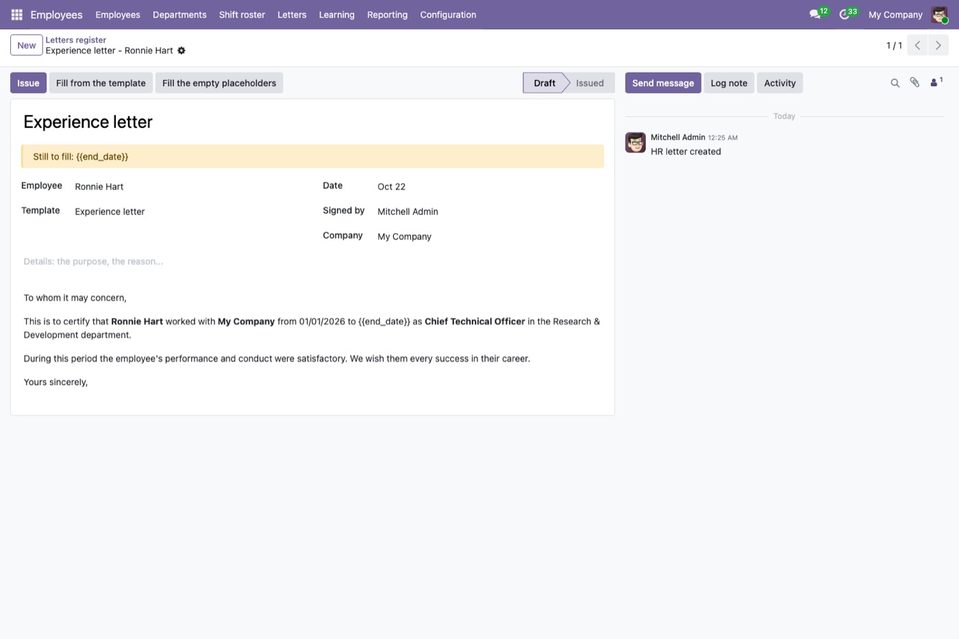Viewport: 959px width, 639px height.
Task: Open the record actions gear icon
Action: pos(182,51)
